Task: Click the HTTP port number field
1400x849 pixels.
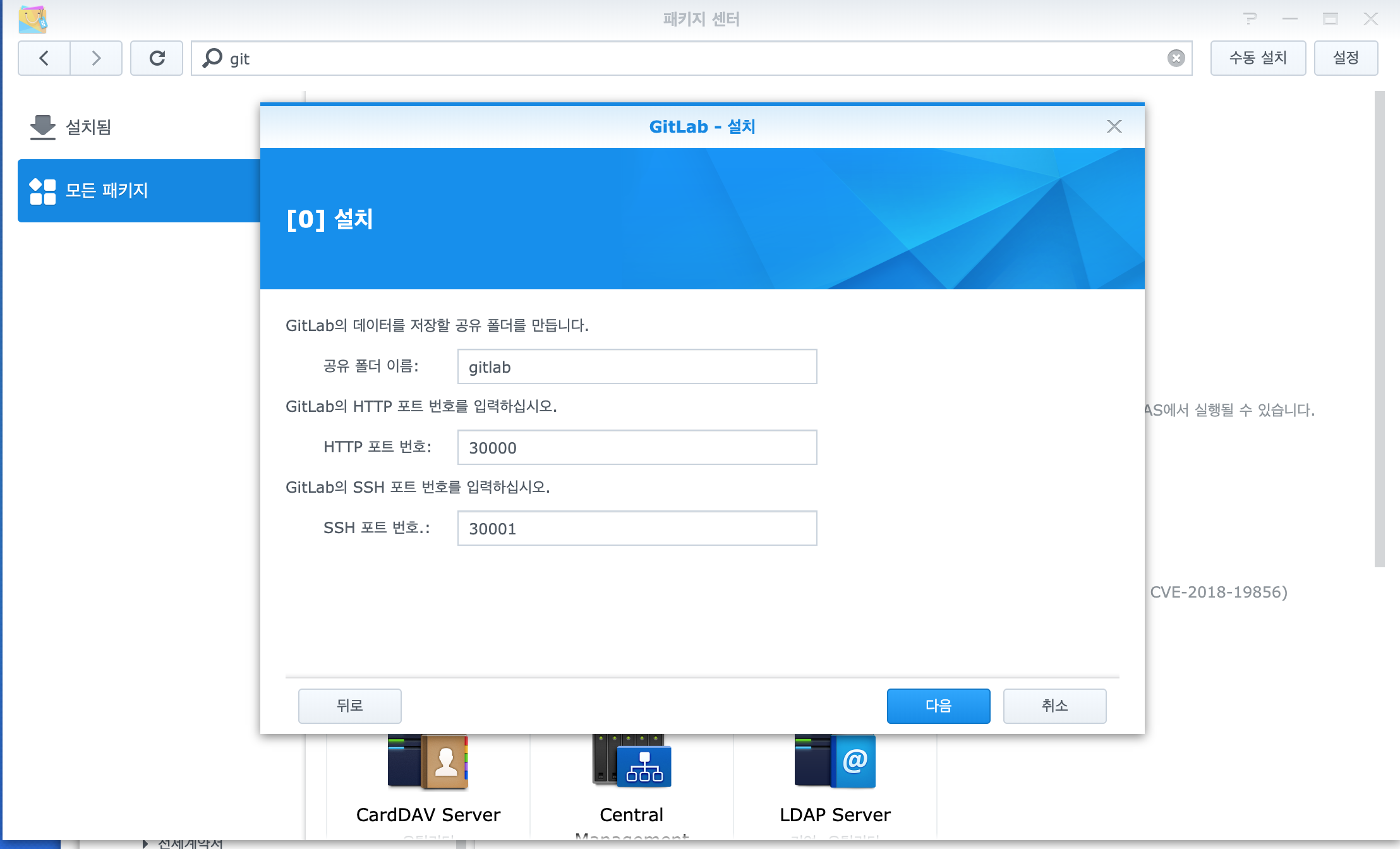Action: tap(637, 447)
